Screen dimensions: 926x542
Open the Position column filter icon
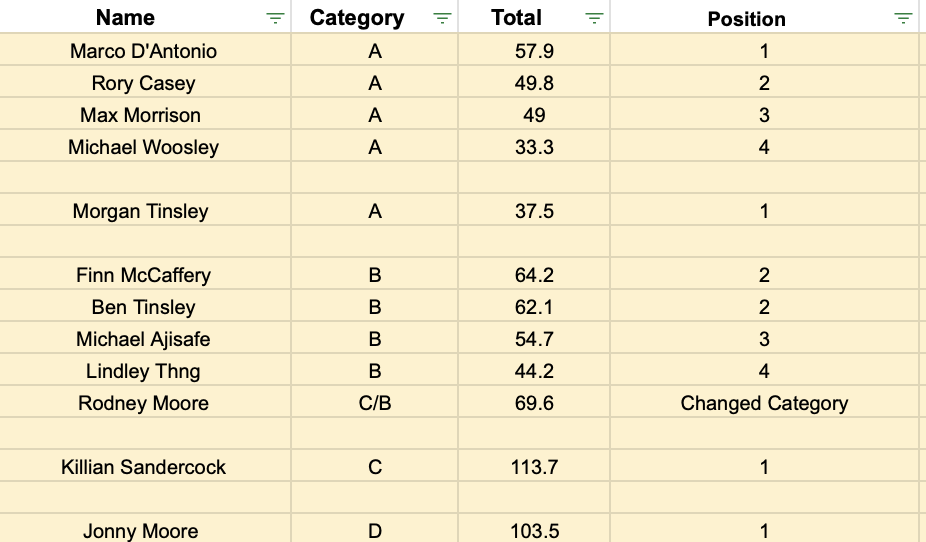(x=902, y=18)
